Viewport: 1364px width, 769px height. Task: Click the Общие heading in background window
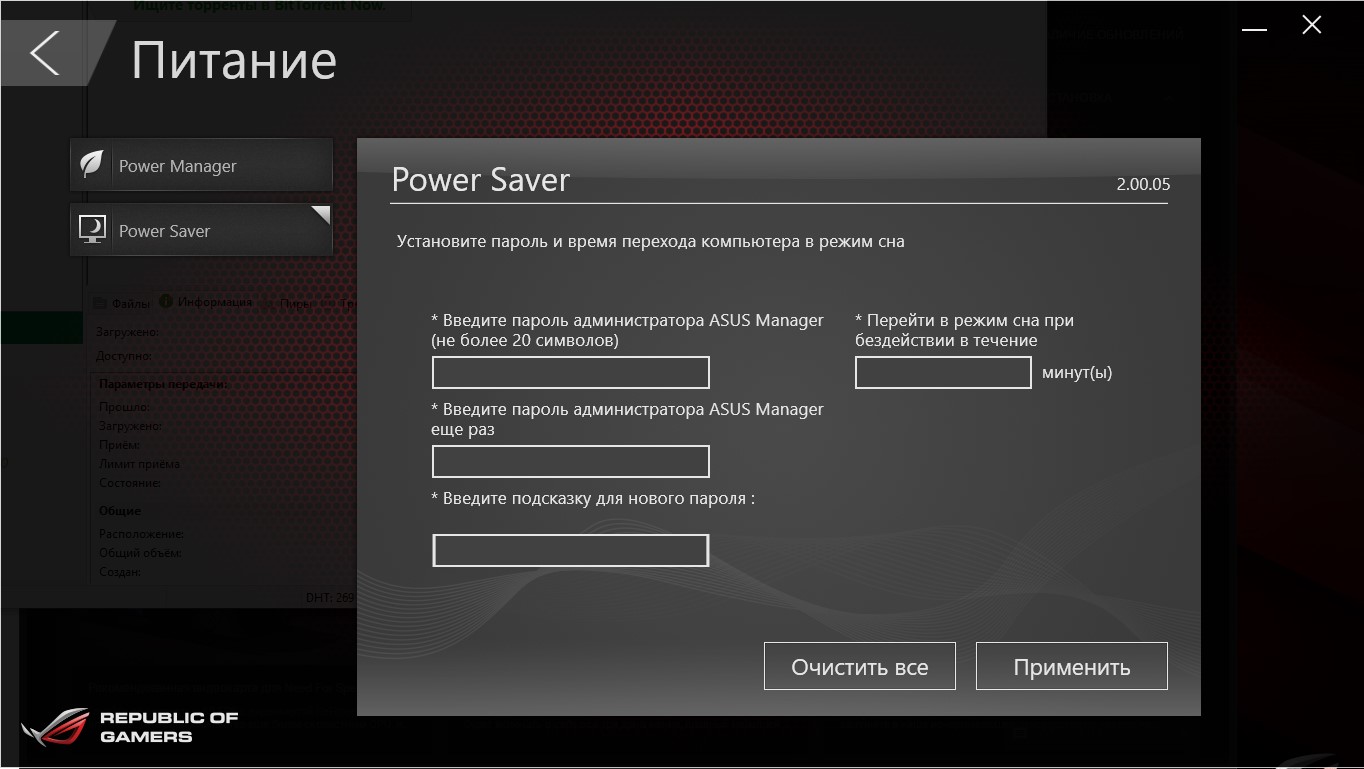point(120,510)
